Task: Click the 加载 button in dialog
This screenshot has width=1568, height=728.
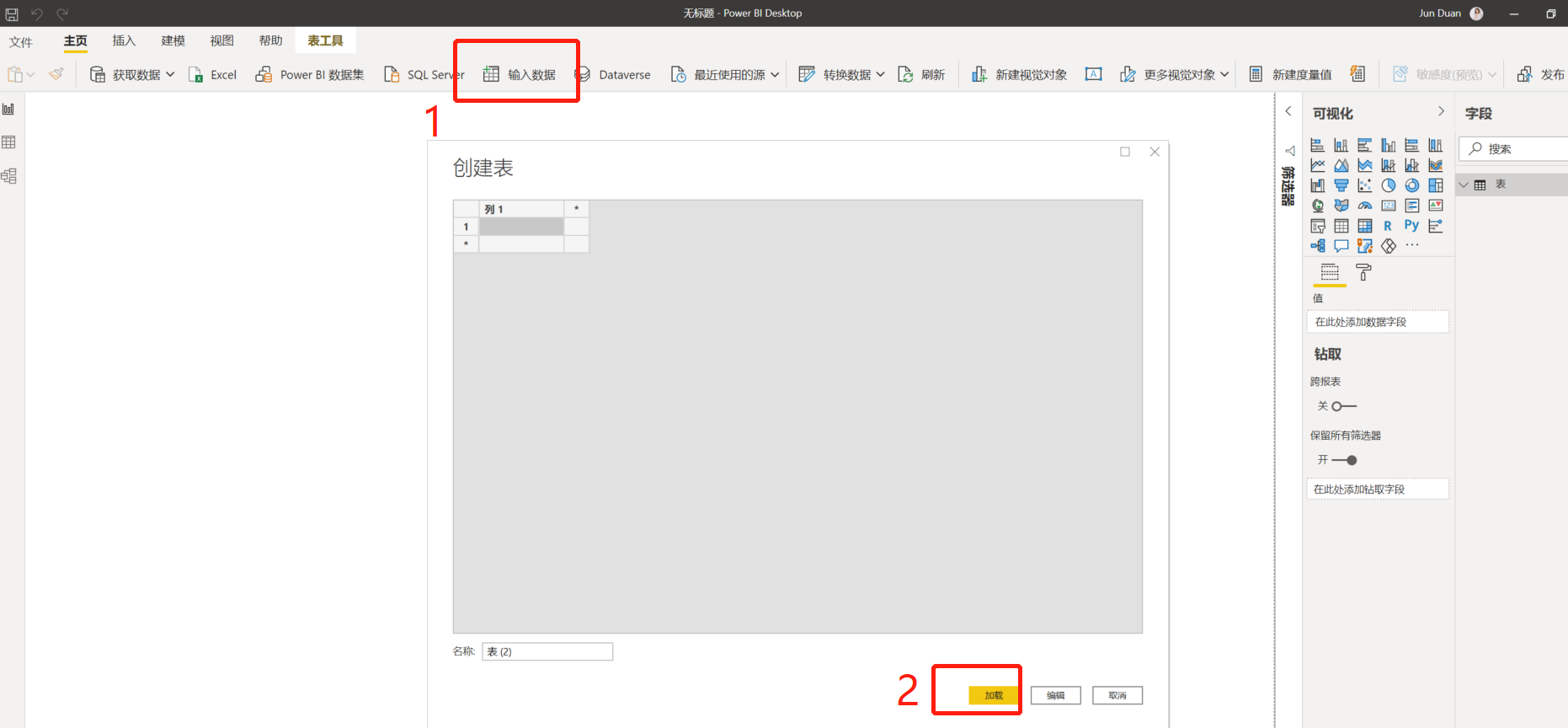Action: point(994,695)
